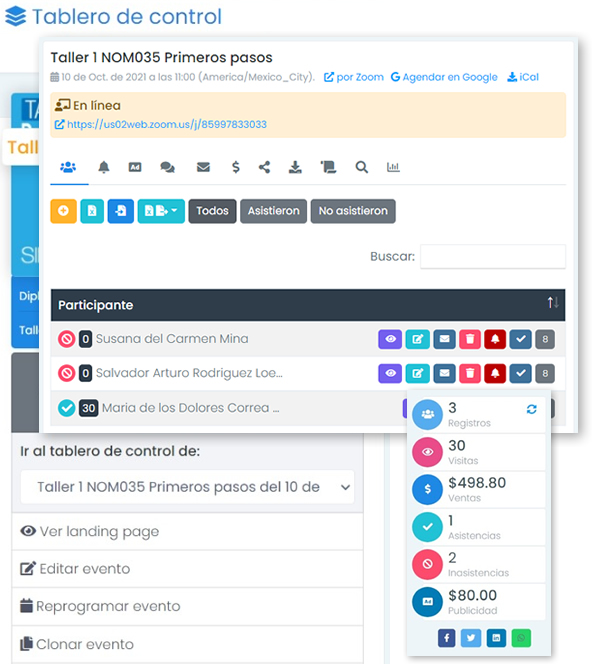Mark attendance check for Susana del Carmen Mina
The height and width of the screenshot is (664, 600).
click(520, 339)
